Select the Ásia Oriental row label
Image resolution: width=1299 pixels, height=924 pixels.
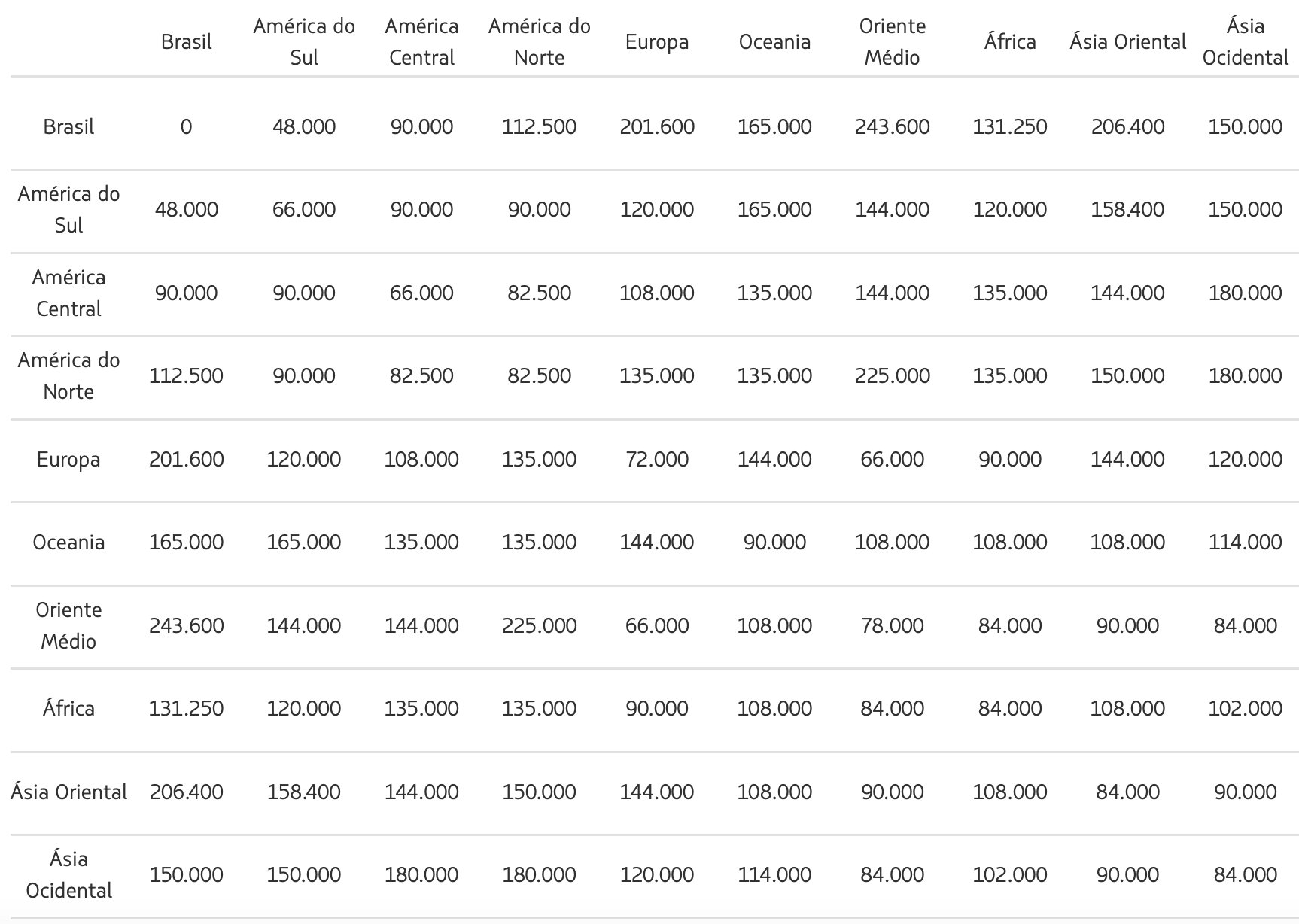pyautogui.click(x=68, y=792)
